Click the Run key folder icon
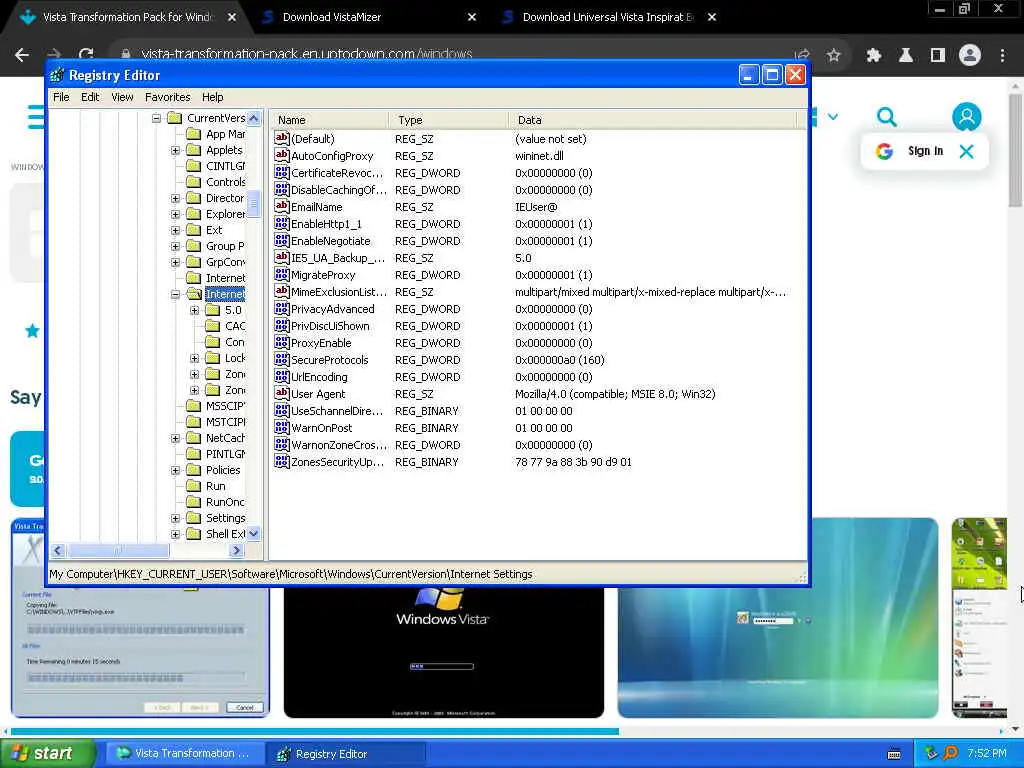 point(193,485)
